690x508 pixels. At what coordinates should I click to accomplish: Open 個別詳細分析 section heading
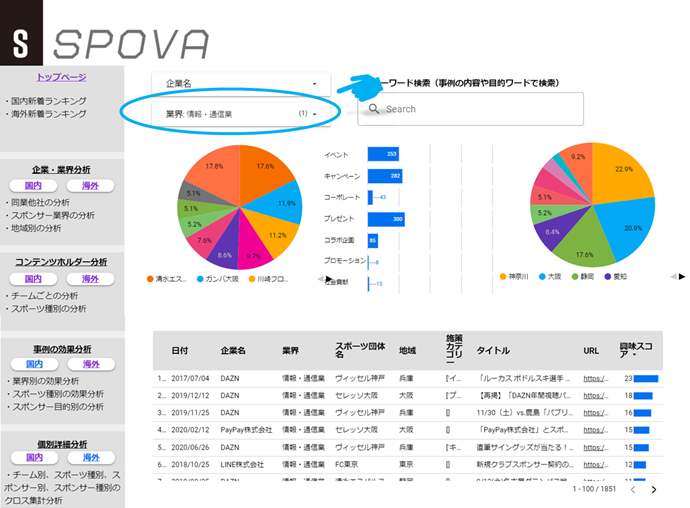[62, 444]
